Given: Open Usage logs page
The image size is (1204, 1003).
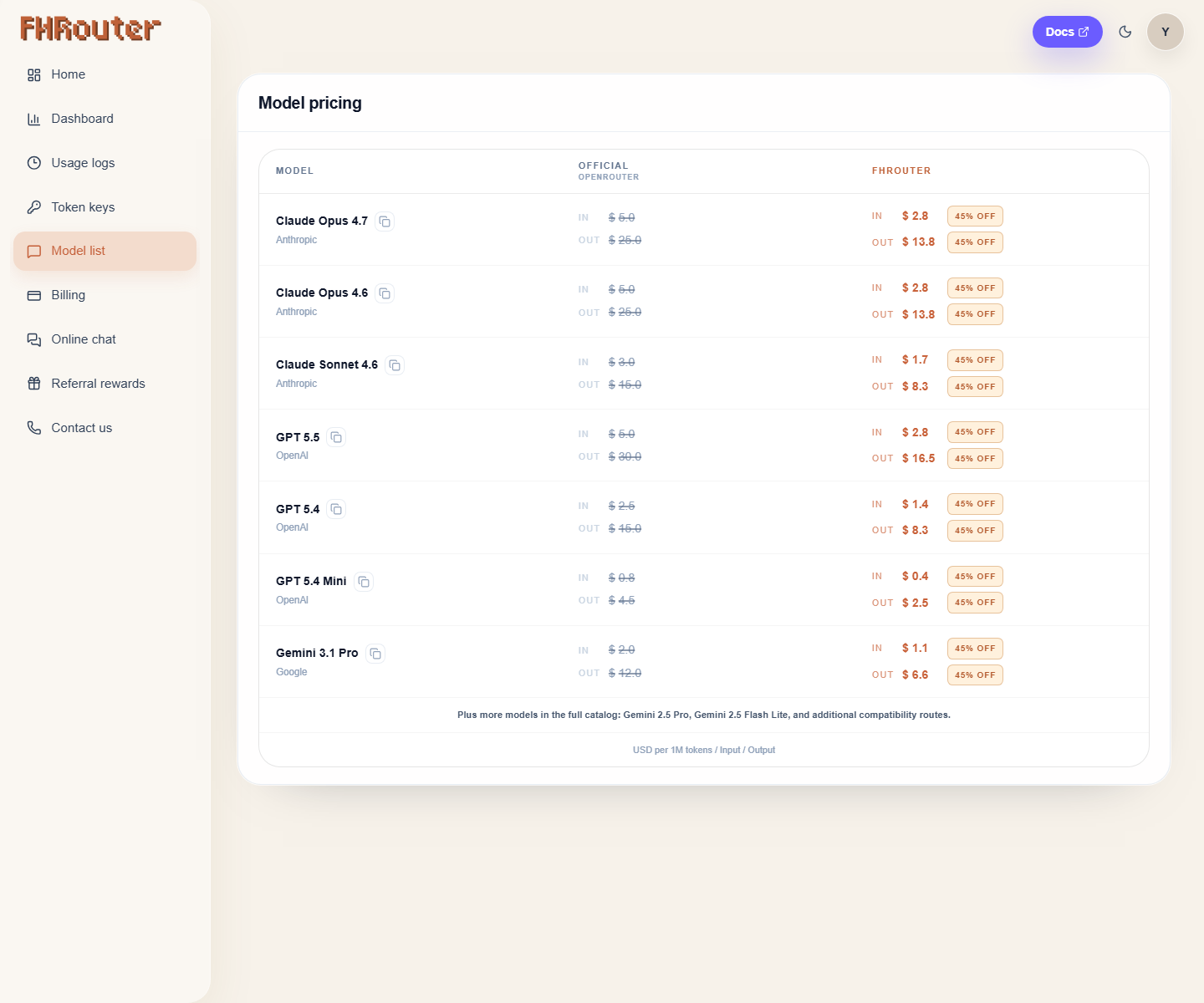Looking at the screenshot, I should pyautogui.click(x=105, y=163).
